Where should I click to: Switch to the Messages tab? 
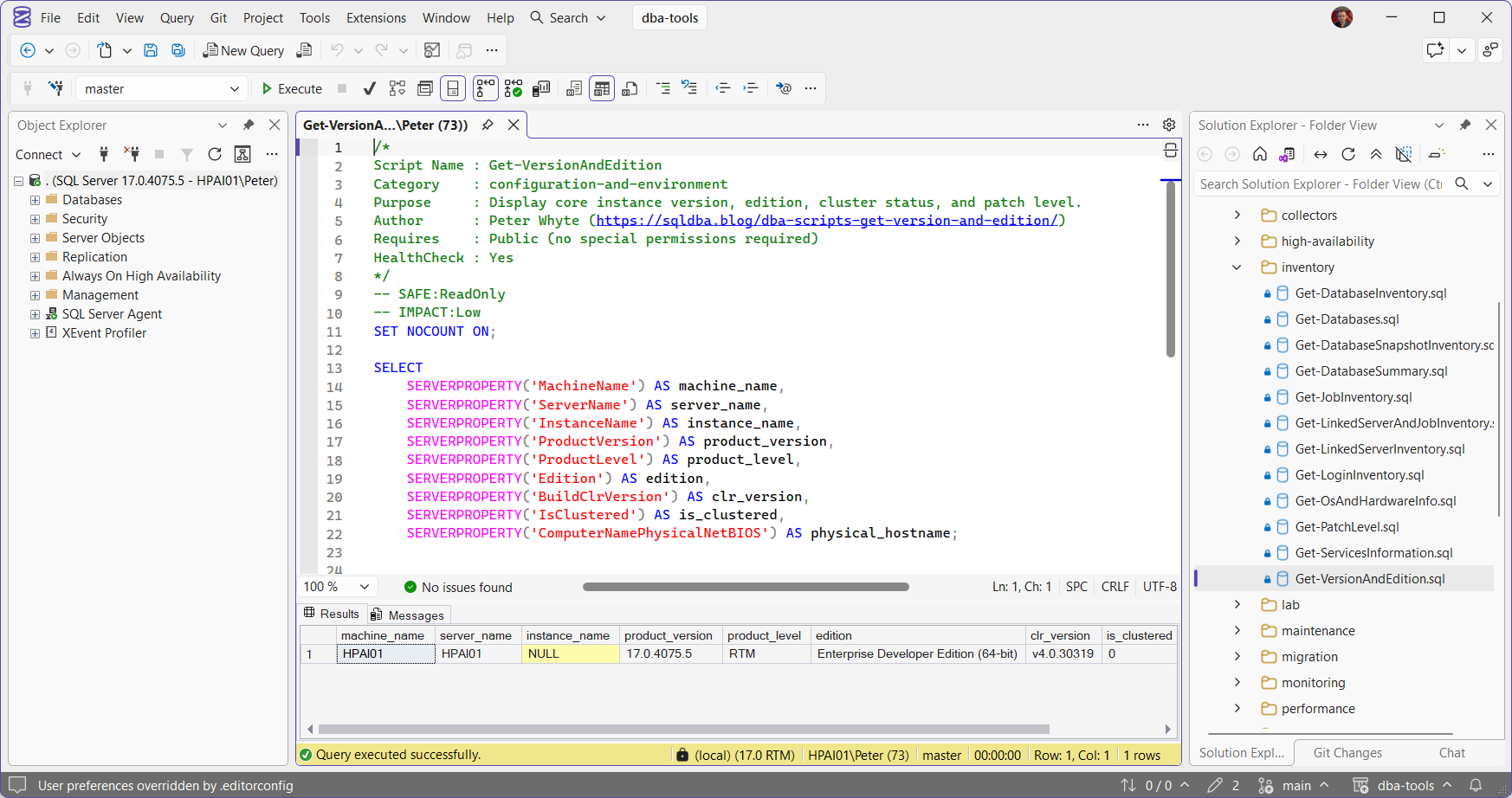coord(407,615)
